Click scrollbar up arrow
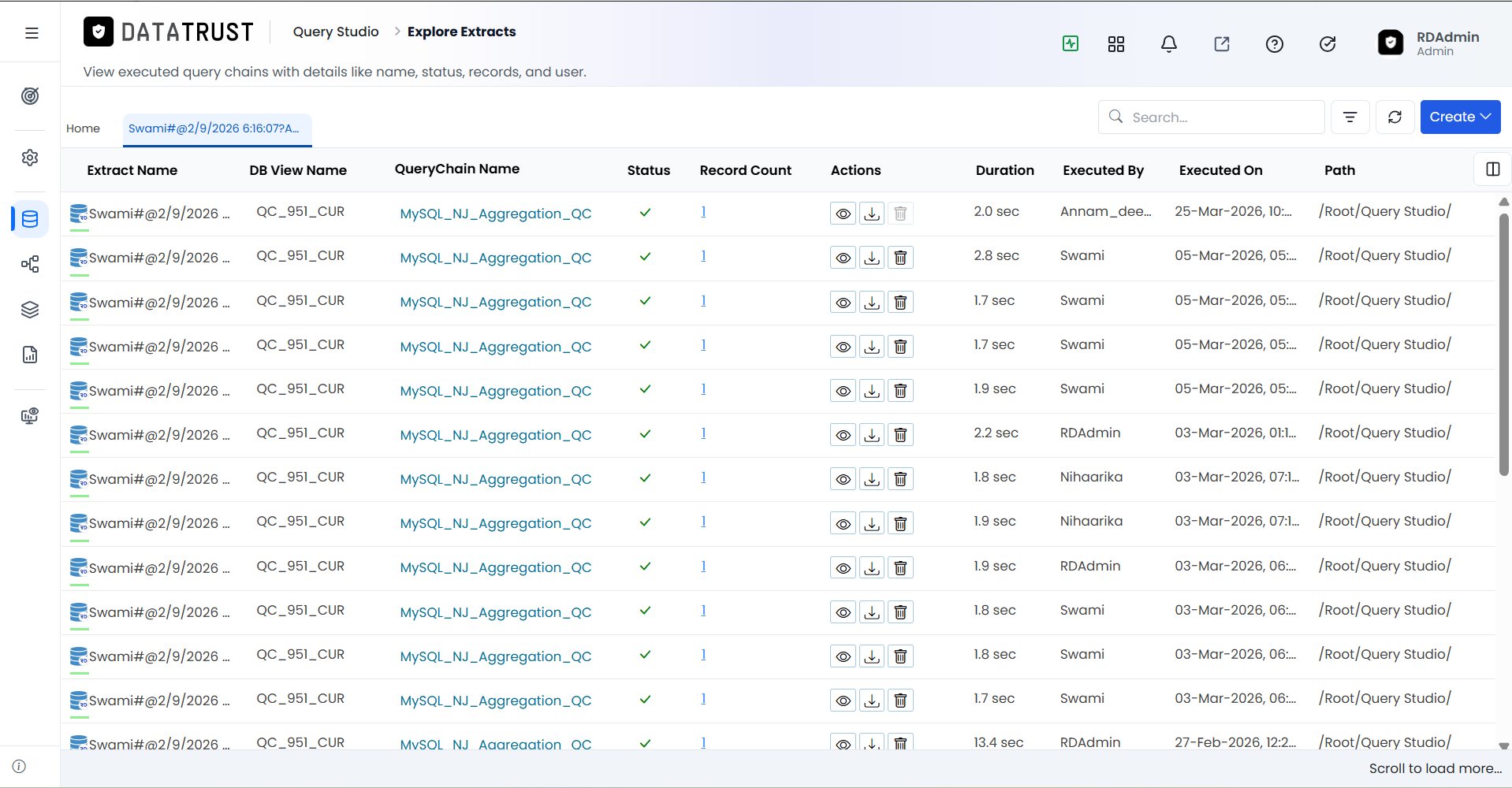Viewport: 1512px width, 788px height. coord(1503,202)
